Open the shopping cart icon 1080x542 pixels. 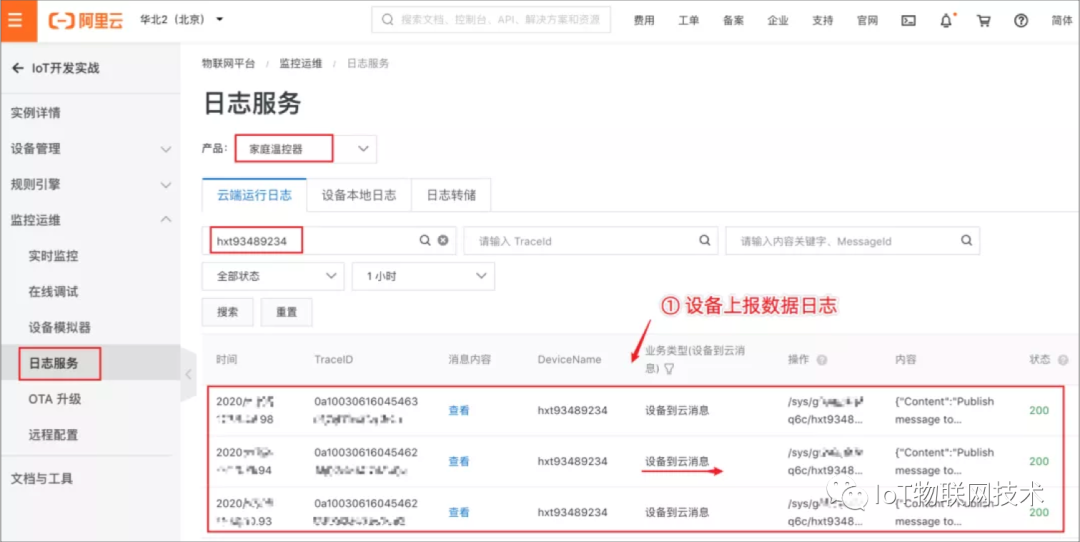(x=984, y=21)
